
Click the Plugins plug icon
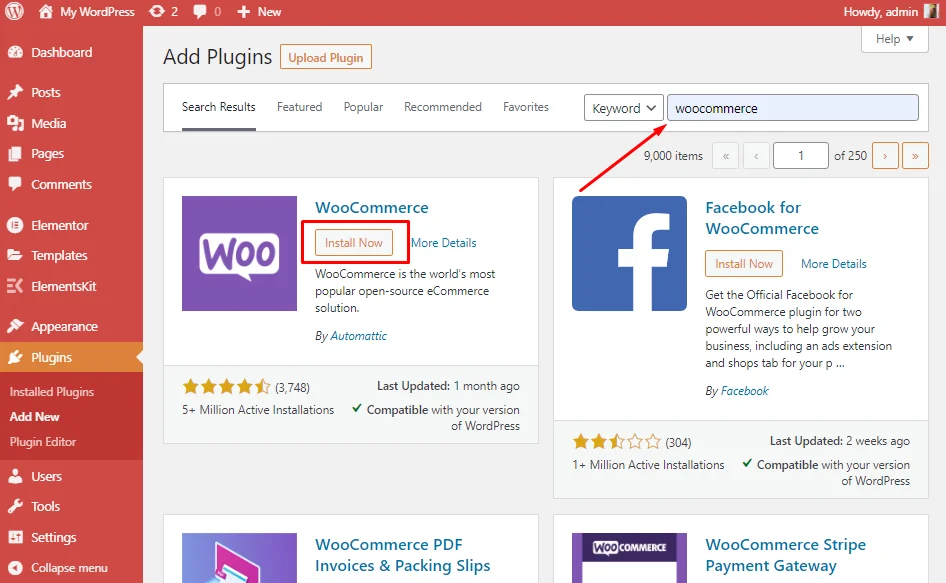15,357
